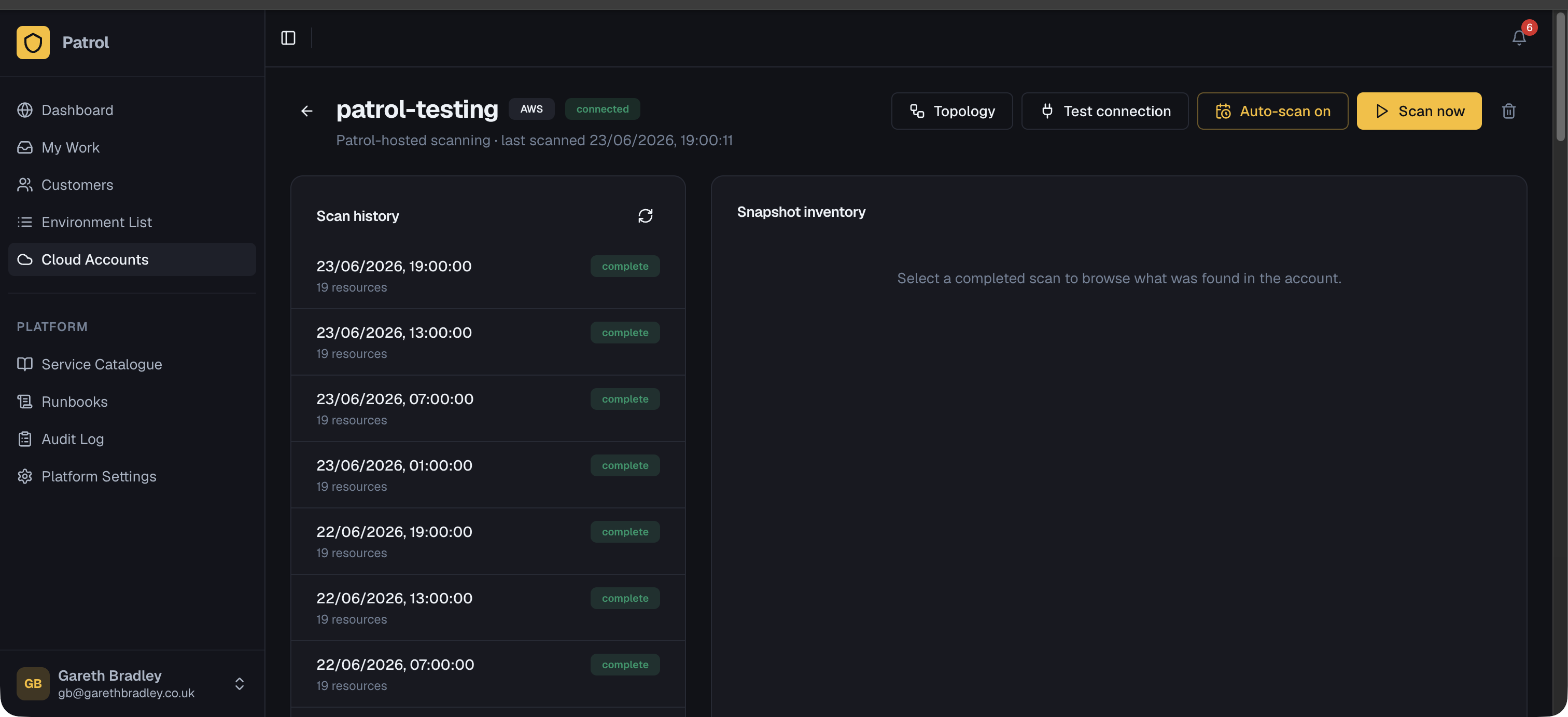Image resolution: width=1568 pixels, height=717 pixels.
Task: Start a scan with Scan now
Action: tap(1419, 111)
